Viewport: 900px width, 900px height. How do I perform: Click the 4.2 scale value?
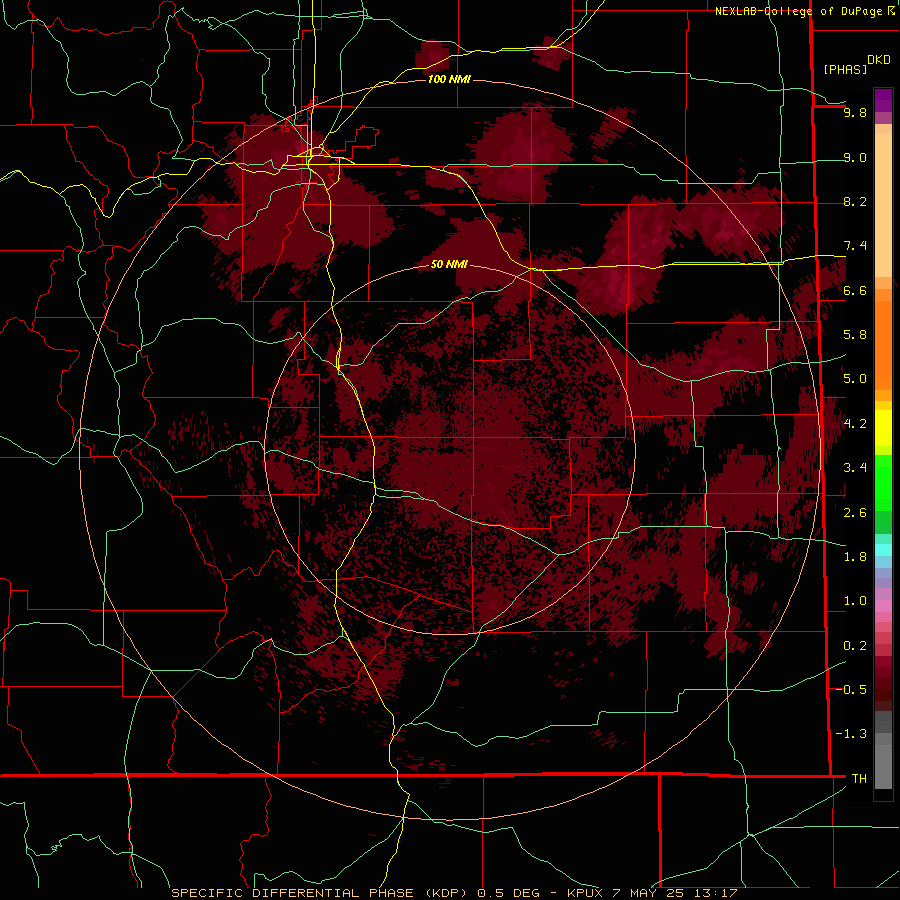coord(855,424)
